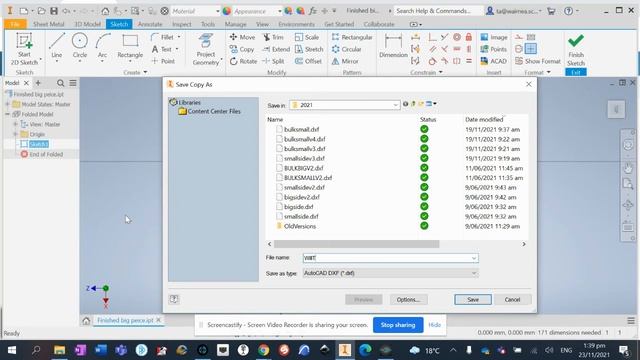Click Show Format tool
The image size is (640, 360).
538,61
